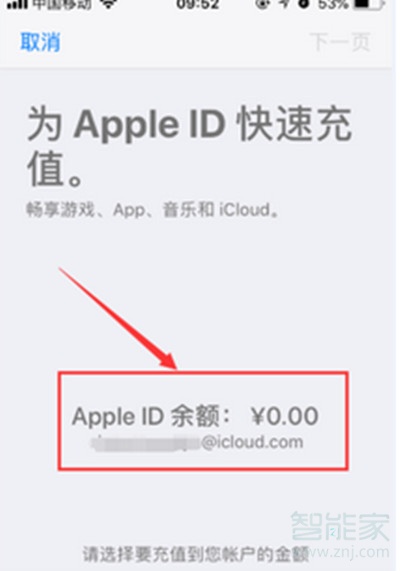This screenshot has width=400, height=571.
Task: Tap 取消 to cancel top-up
Action: (40, 42)
